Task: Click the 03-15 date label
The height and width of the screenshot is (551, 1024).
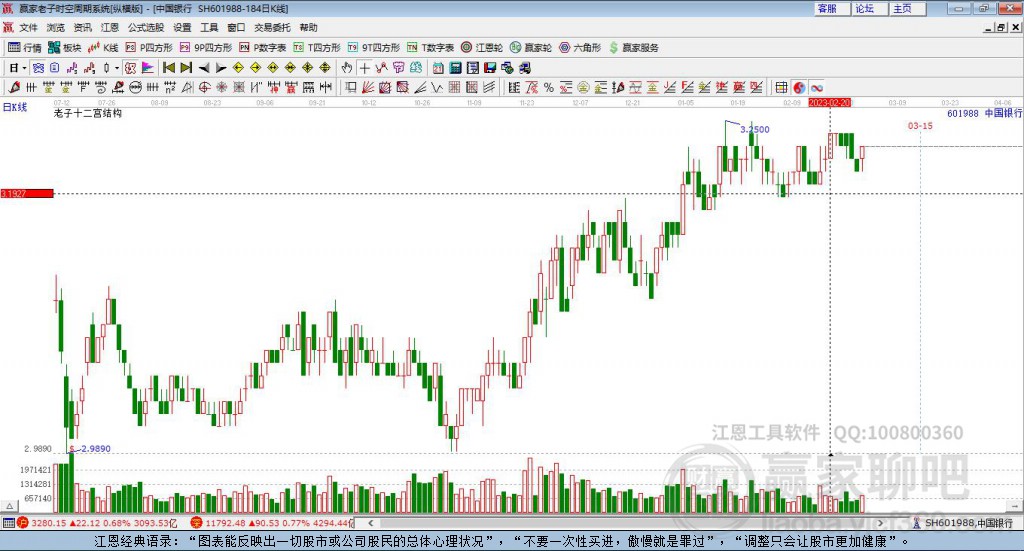Action: pos(920,125)
